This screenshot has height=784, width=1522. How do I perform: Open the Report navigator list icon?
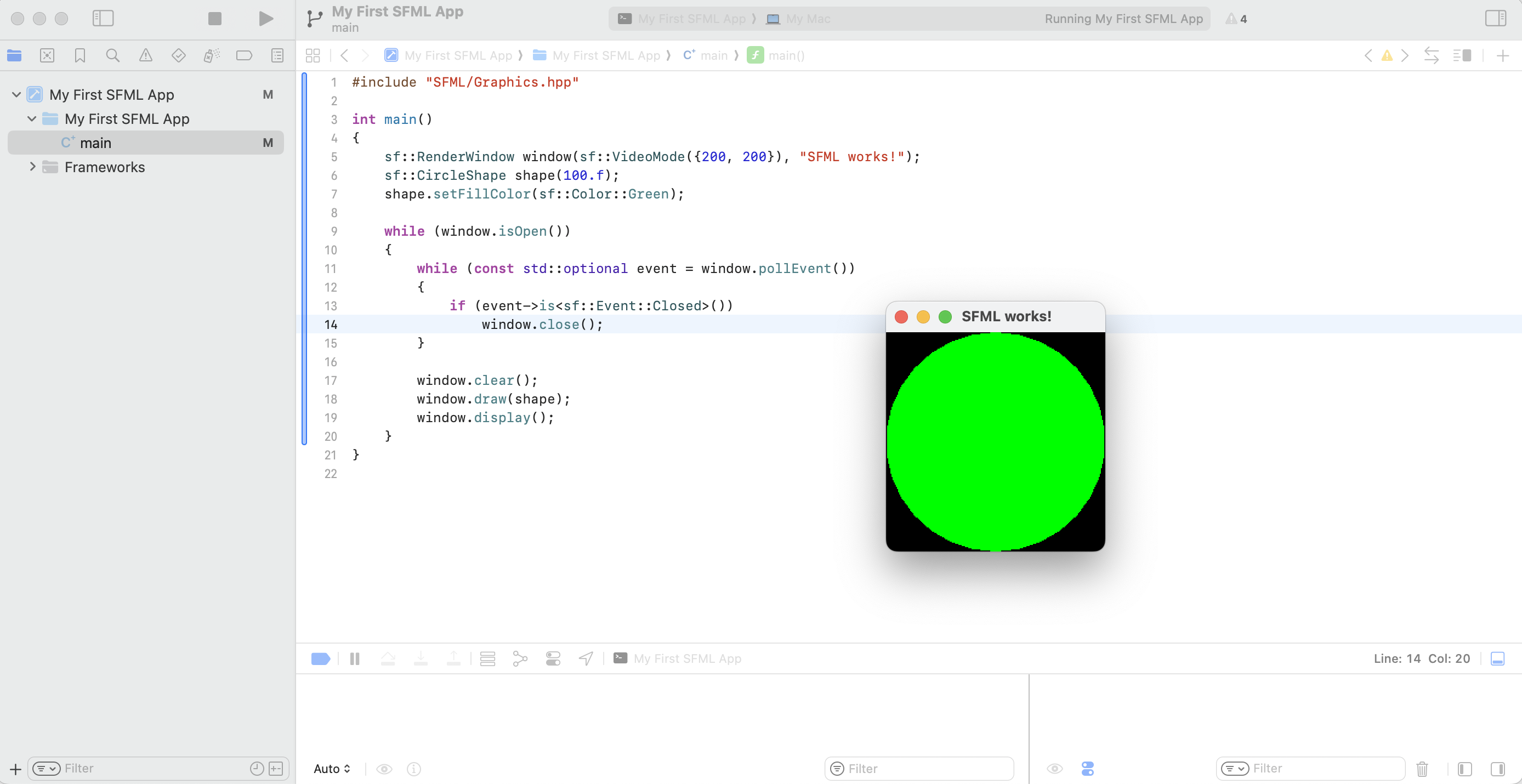(x=277, y=55)
